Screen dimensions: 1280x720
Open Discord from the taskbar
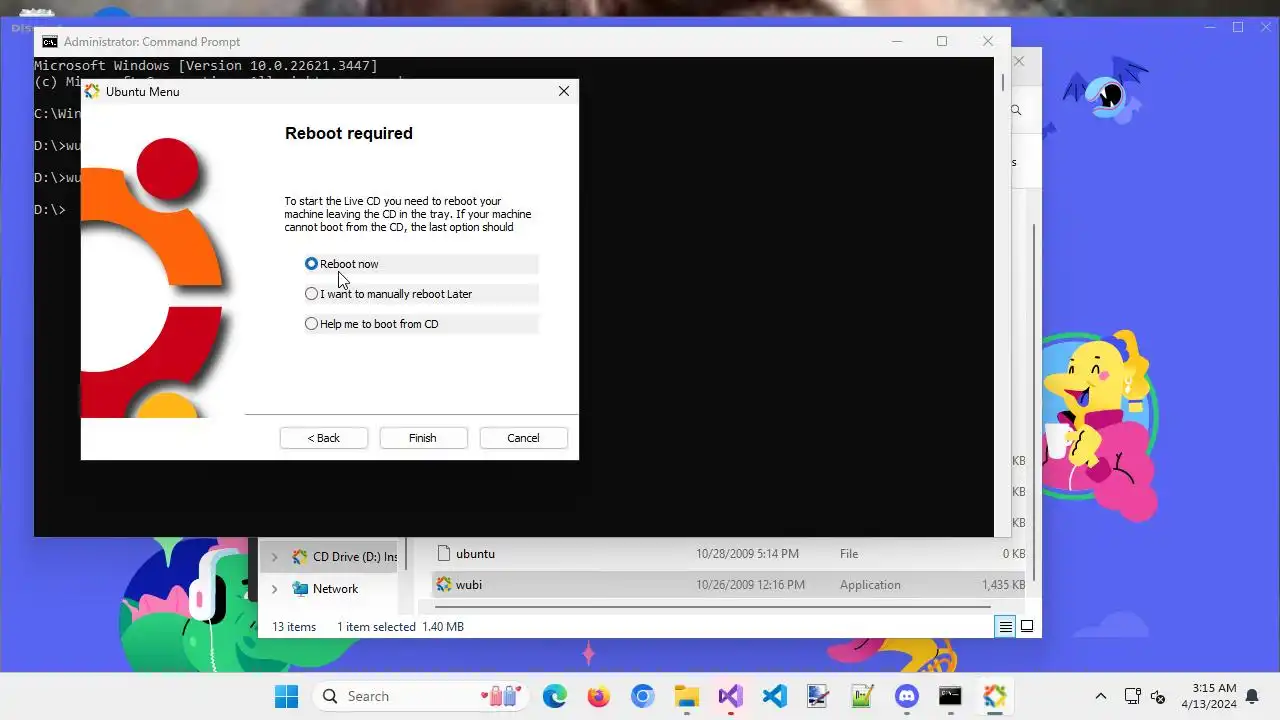click(907, 696)
